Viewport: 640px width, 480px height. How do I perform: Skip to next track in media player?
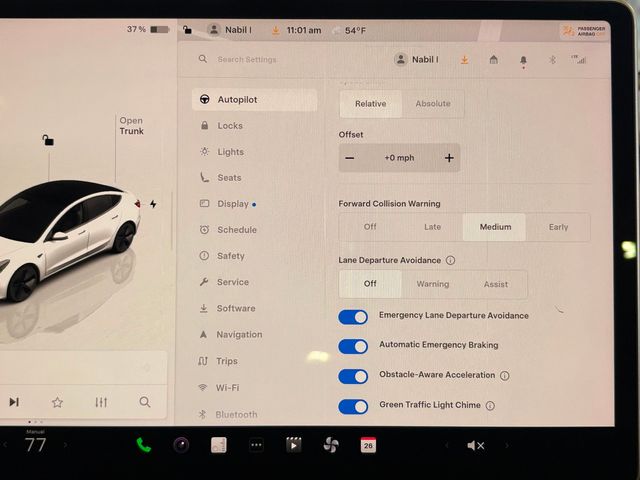tap(14, 402)
